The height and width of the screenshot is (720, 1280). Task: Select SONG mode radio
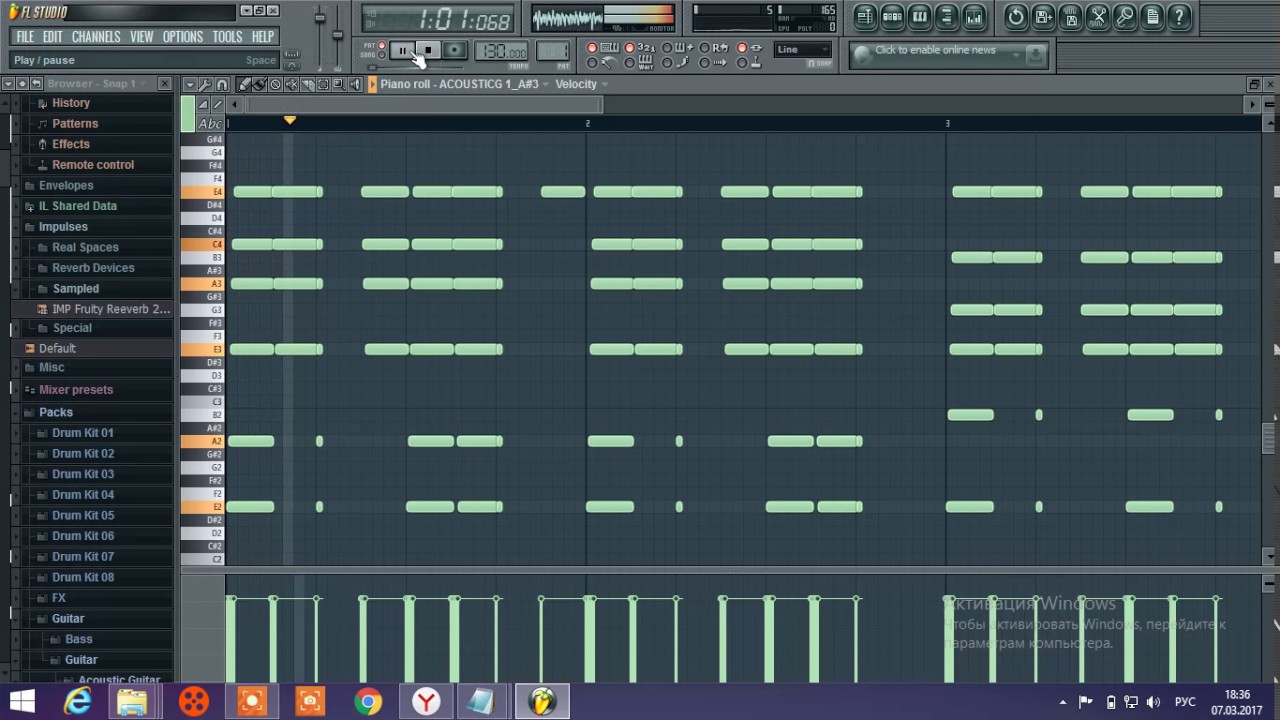pyautogui.click(x=381, y=55)
